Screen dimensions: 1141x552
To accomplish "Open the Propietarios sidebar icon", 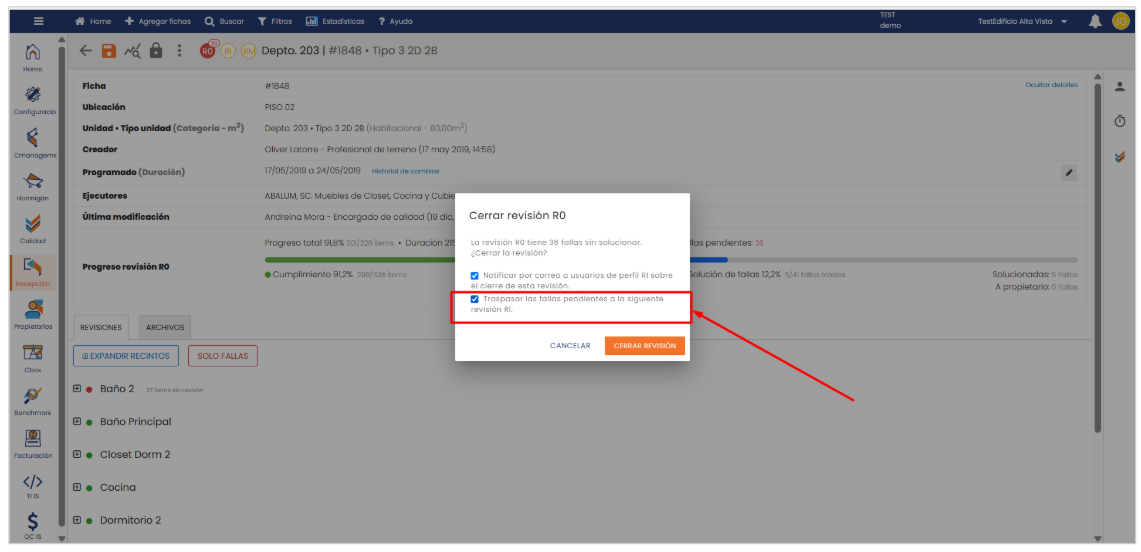I will [x=32, y=312].
